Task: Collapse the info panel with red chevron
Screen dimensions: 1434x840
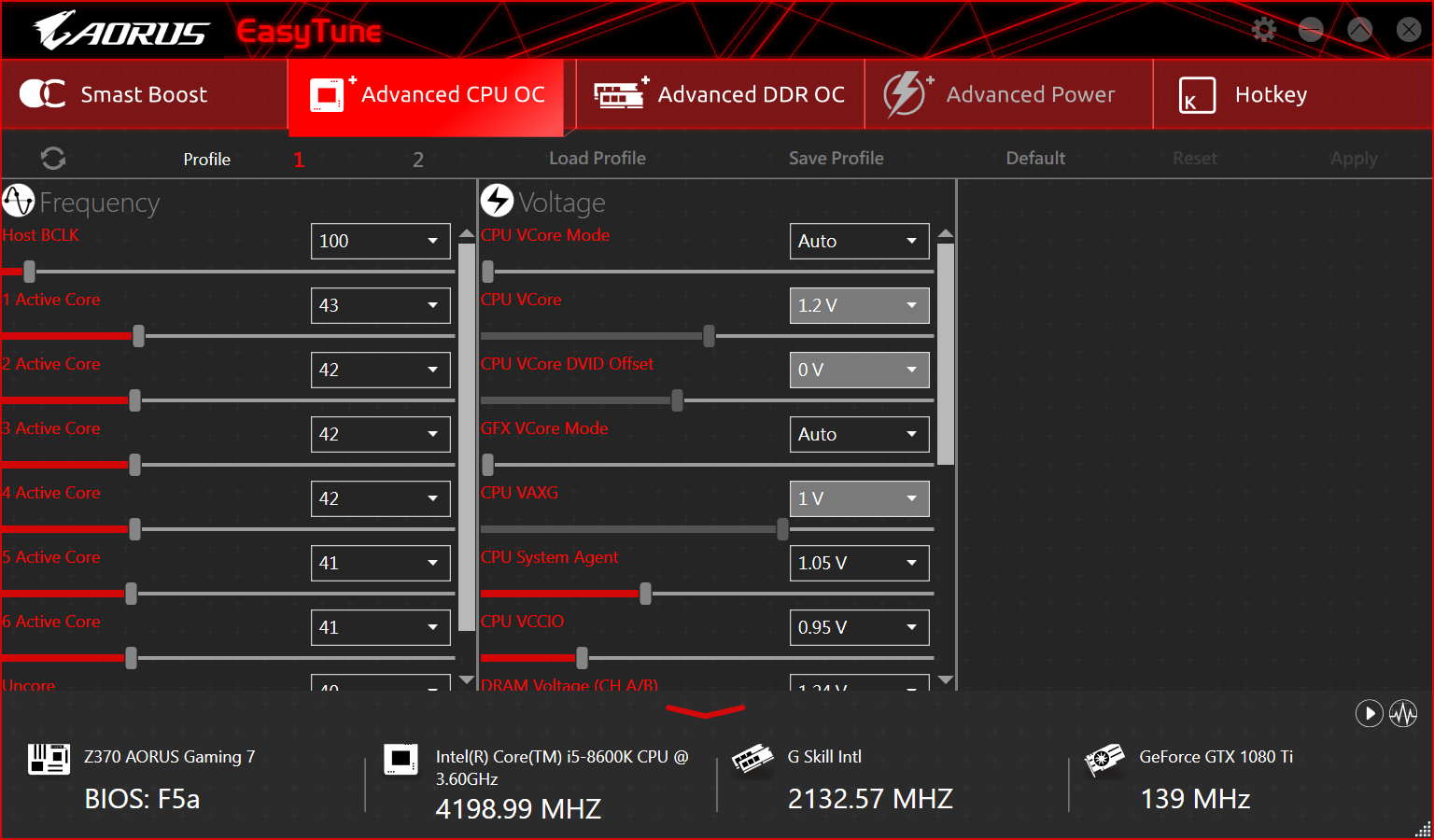Action: click(x=706, y=712)
